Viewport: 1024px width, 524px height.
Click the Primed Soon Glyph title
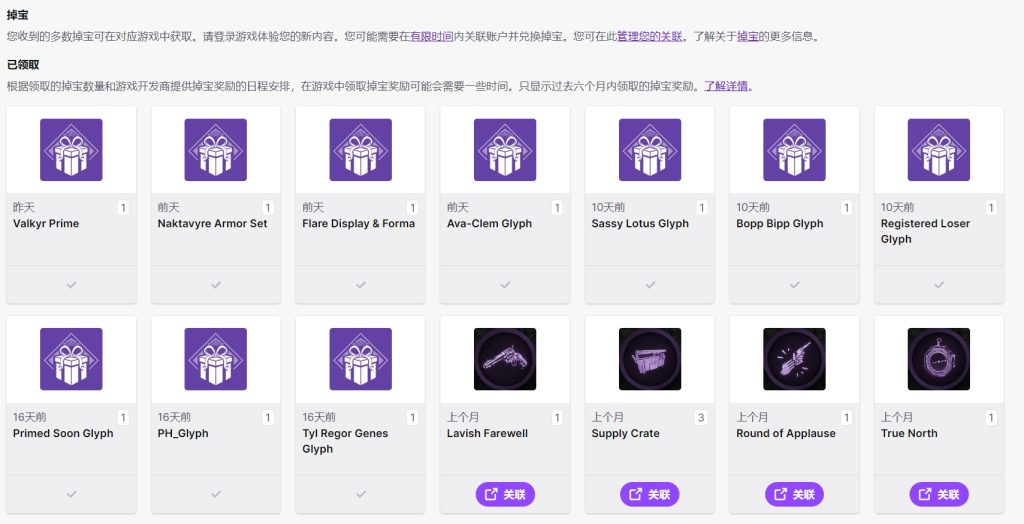click(x=63, y=434)
